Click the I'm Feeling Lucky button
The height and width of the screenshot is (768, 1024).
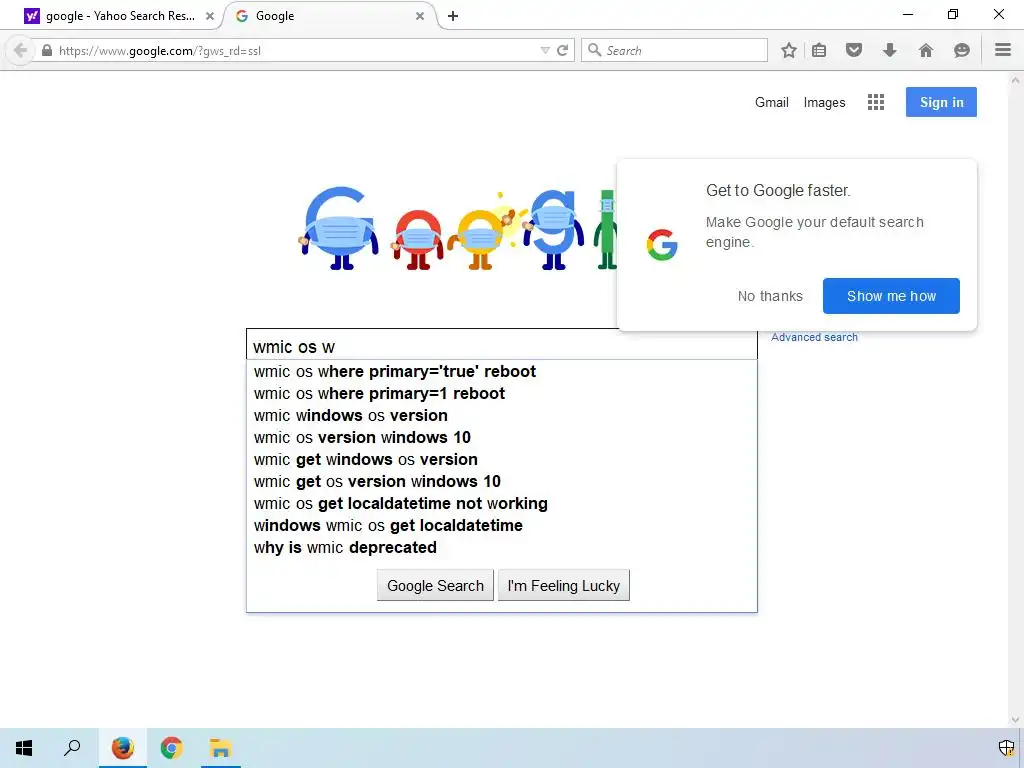click(564, 585)
